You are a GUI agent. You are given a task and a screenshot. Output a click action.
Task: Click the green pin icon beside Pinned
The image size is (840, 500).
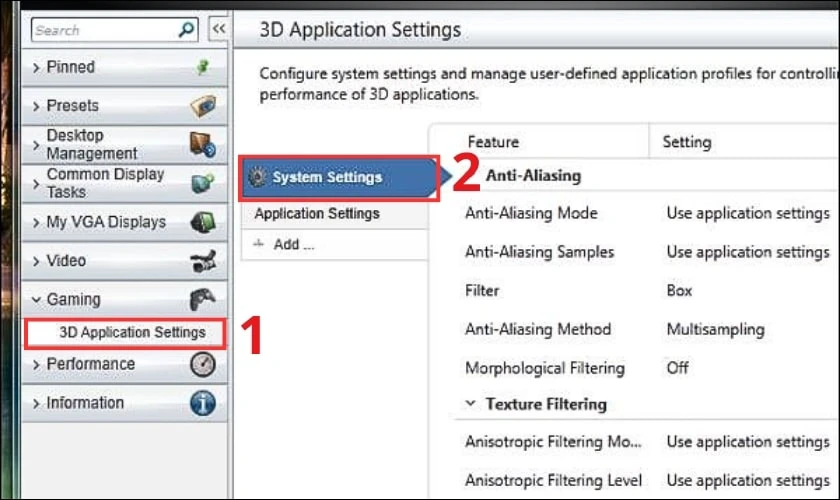tap(202, 67)
